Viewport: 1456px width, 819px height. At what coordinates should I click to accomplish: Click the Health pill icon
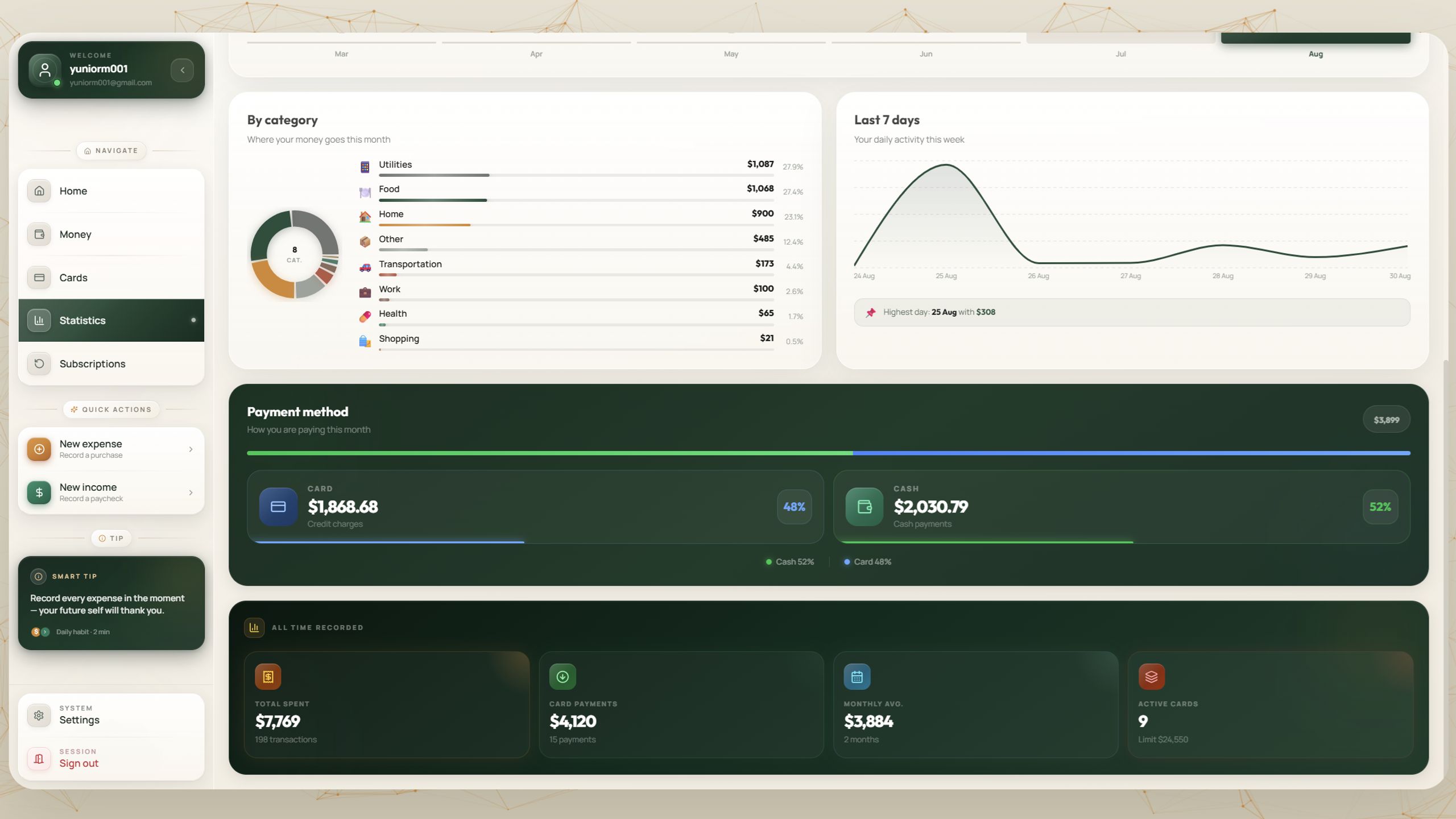coord(365,316)
